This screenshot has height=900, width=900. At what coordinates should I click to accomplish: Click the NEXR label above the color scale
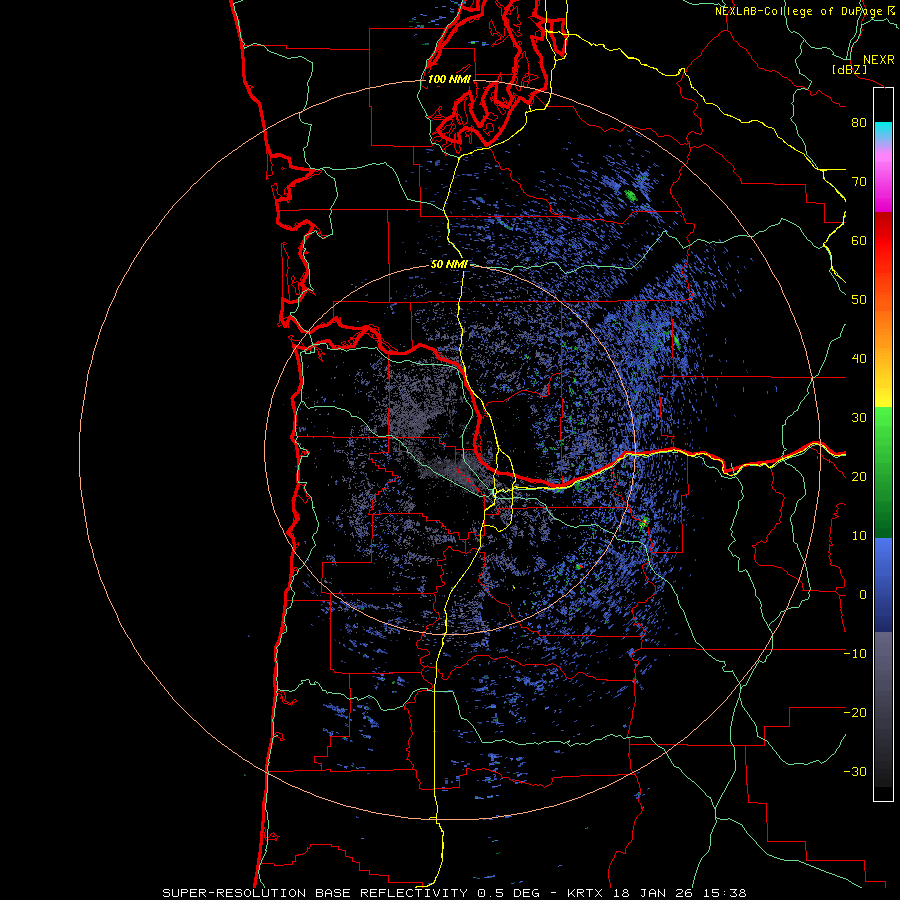[879, 60]
